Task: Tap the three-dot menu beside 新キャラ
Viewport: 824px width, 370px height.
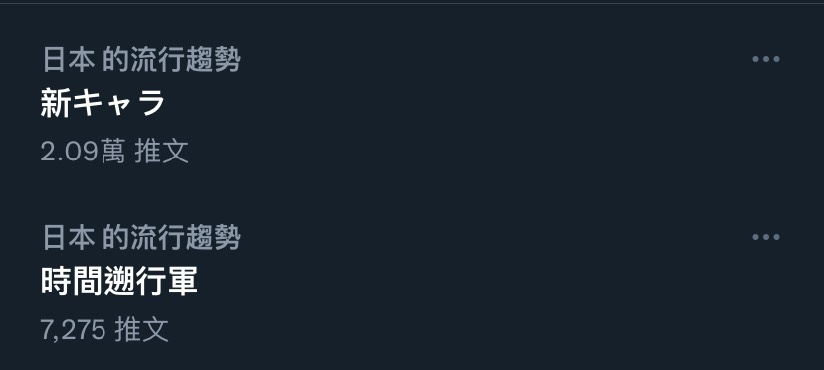Action: [x=766, y=59]
